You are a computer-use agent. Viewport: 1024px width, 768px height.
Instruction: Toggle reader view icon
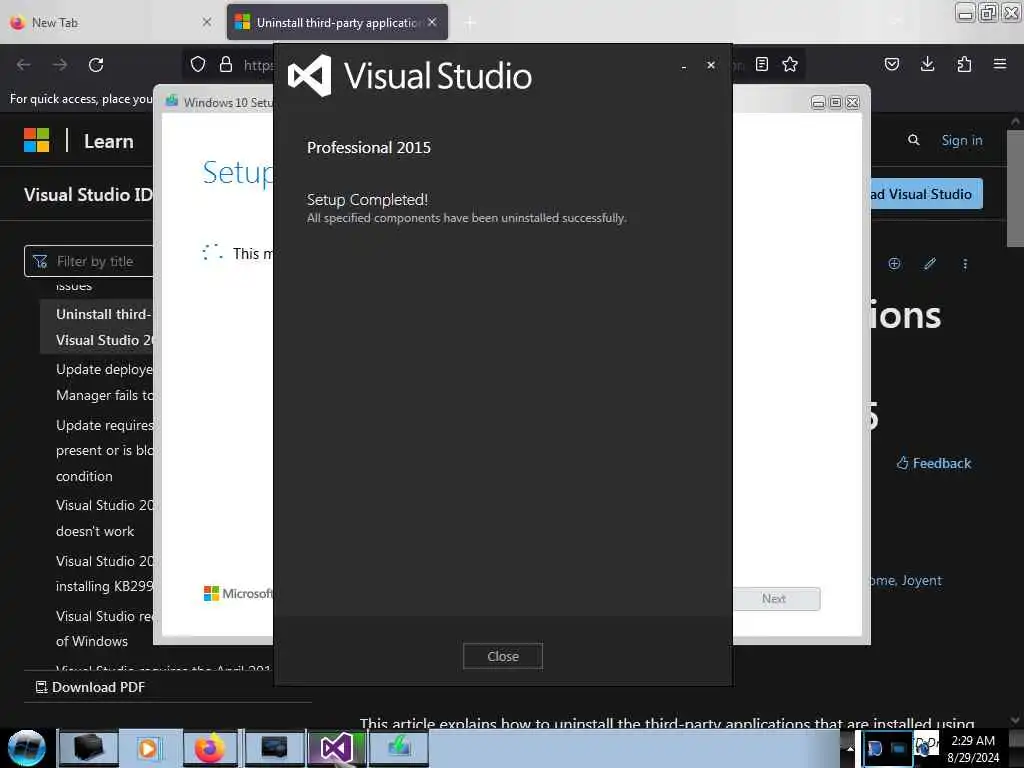click(x=761, y=64)
